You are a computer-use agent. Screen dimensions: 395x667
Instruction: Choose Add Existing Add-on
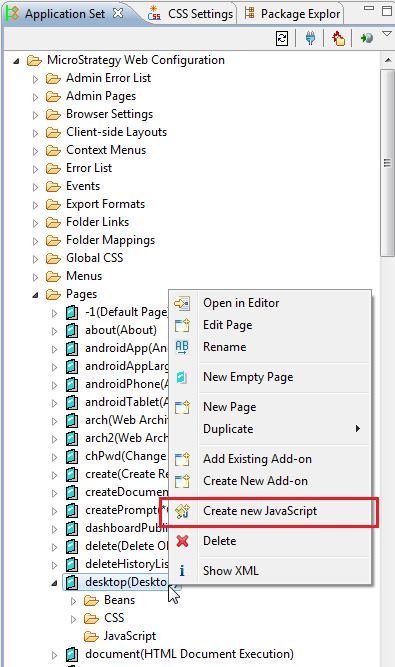click(x=270, y=459)
